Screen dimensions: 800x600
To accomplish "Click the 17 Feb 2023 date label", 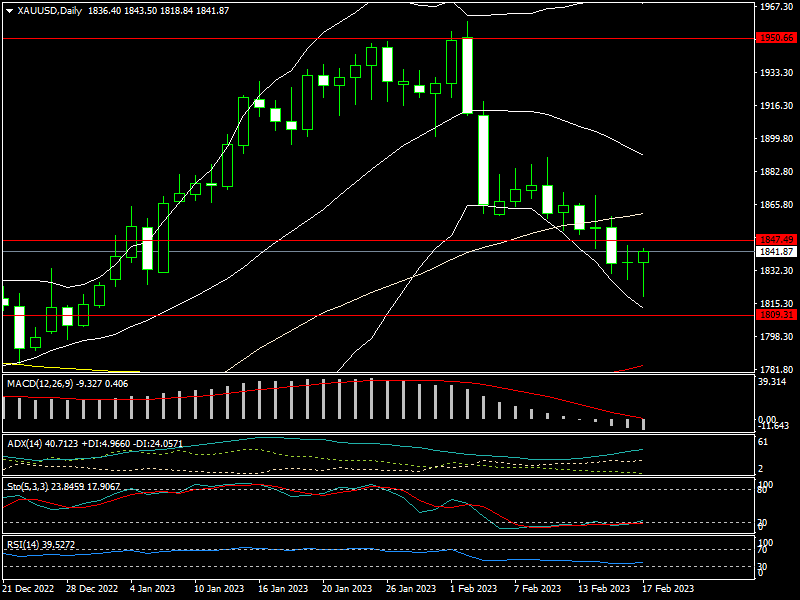I will (668, 588).
